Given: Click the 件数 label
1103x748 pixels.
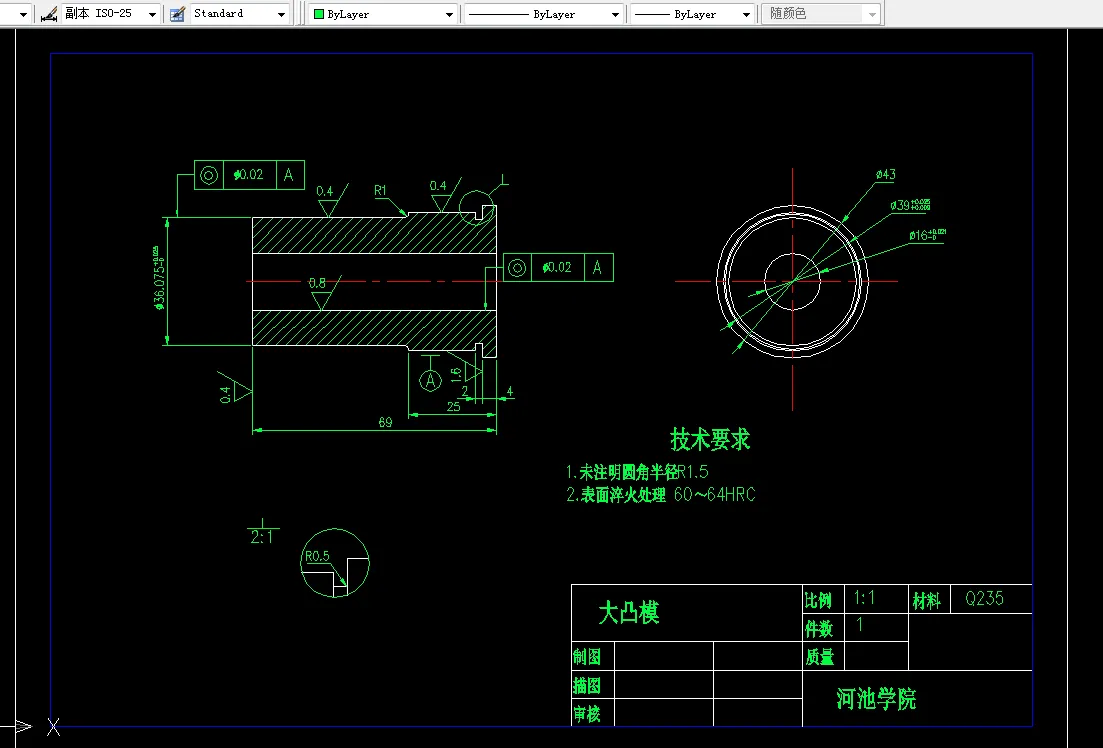Looking at the screenshot, I should (819, 628).
